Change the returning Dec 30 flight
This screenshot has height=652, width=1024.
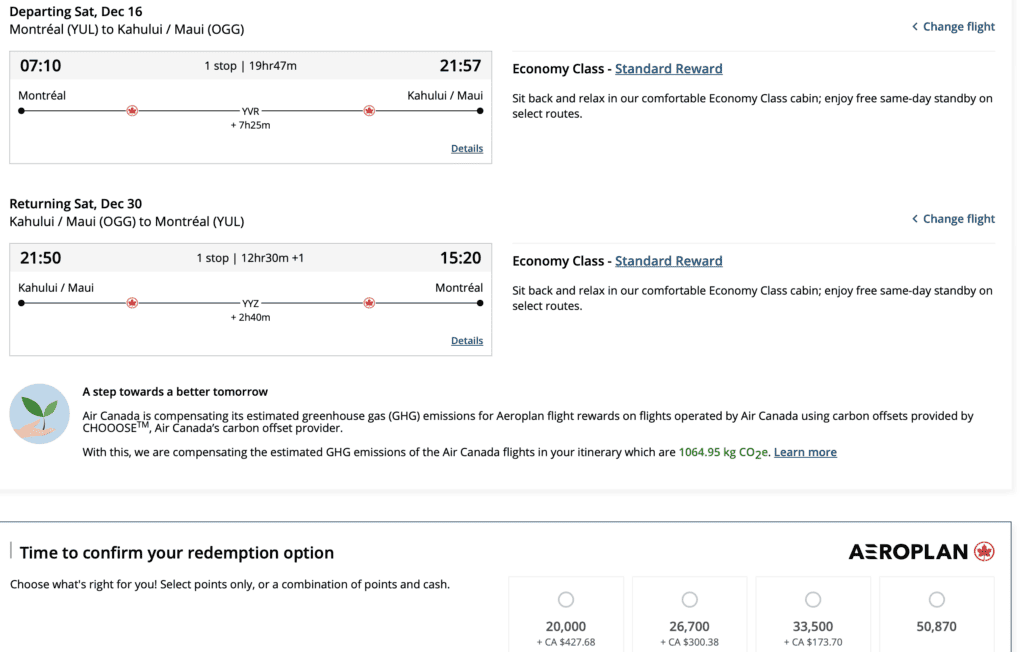[x=958, y=219]
